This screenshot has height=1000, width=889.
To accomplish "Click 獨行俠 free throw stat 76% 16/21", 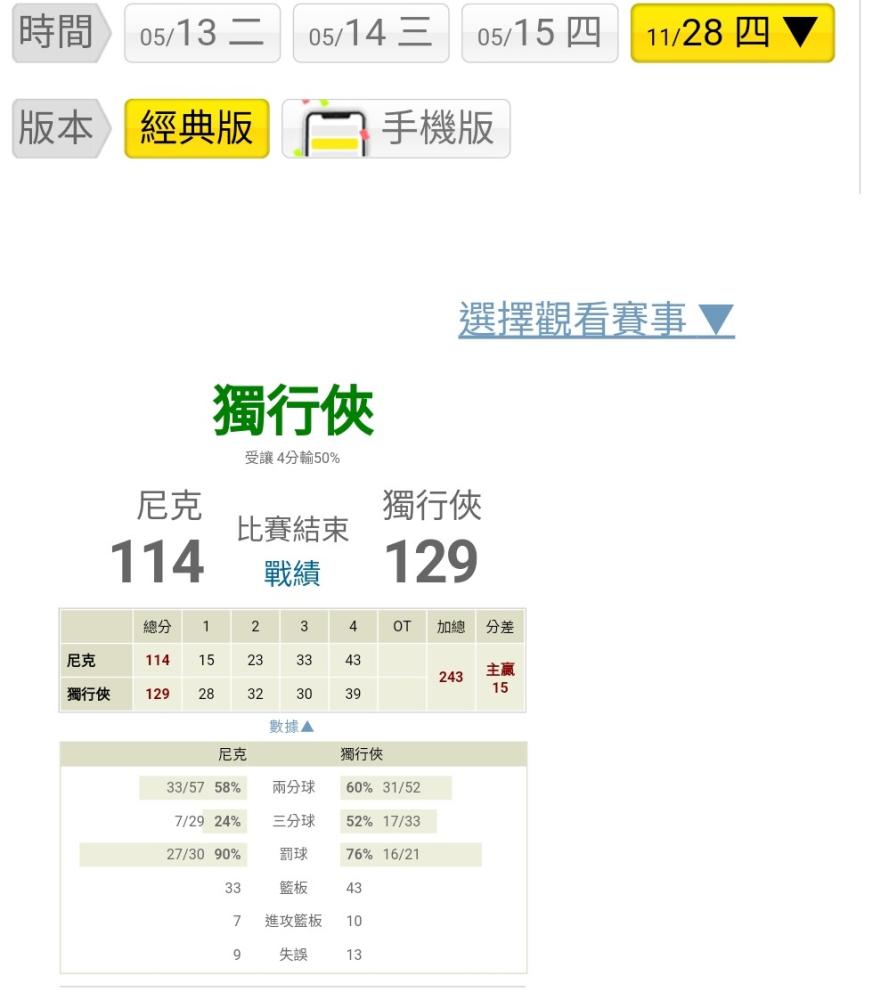I will (411, 854).
